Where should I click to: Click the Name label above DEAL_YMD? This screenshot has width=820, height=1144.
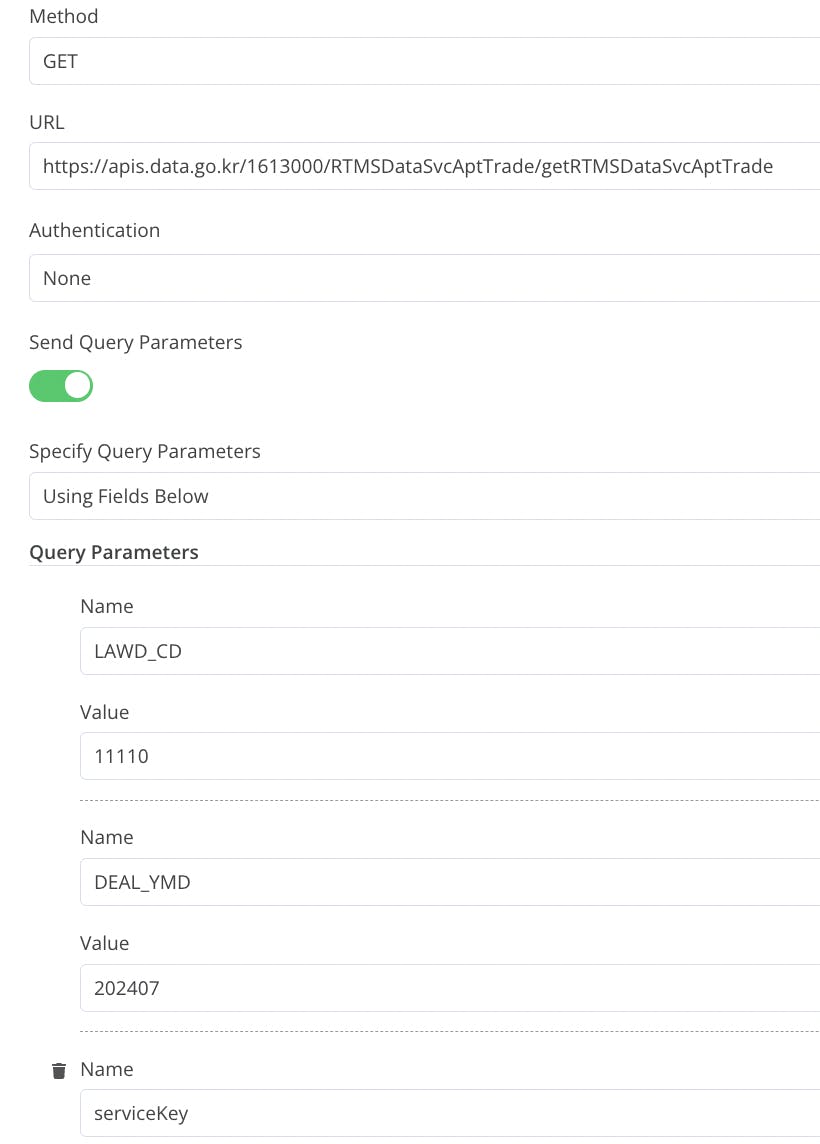coord(106,837)
